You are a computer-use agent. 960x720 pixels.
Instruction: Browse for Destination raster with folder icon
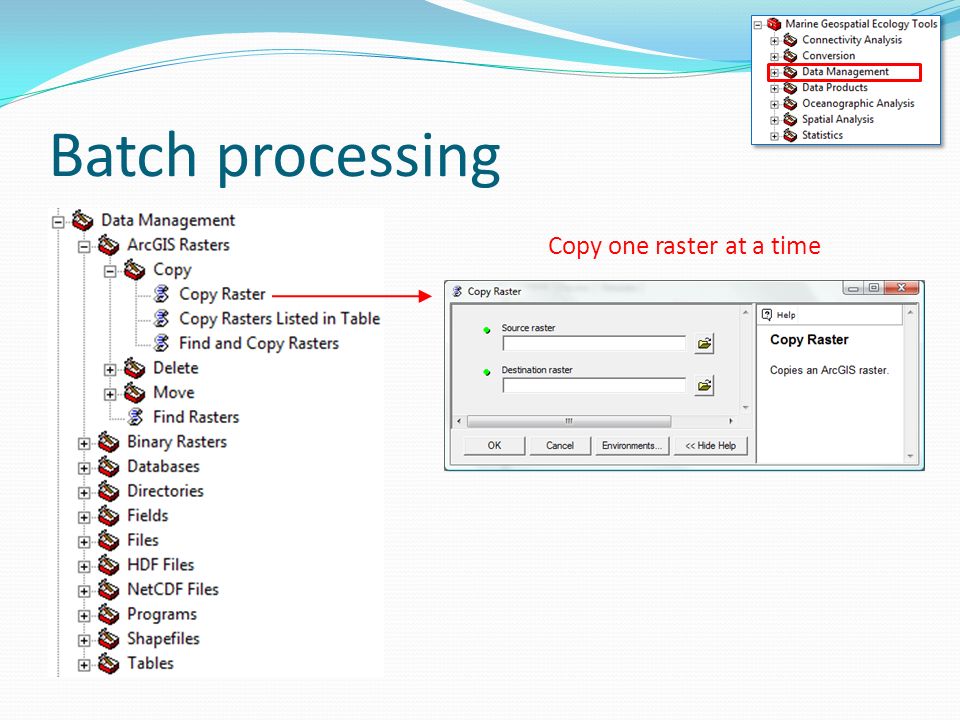click(705, 386)
